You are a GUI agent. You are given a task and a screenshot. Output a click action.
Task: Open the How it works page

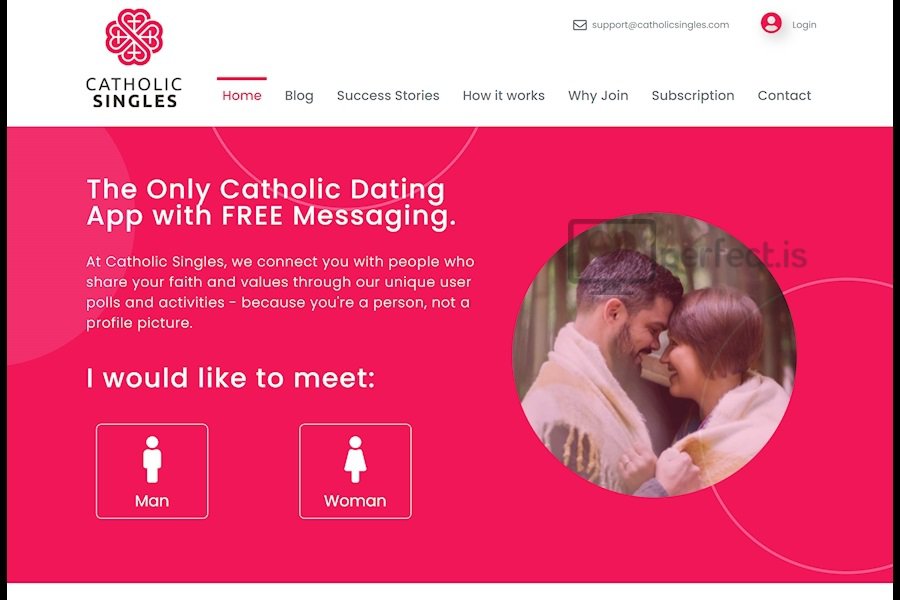pyautogui.click(x=503, y=95)
